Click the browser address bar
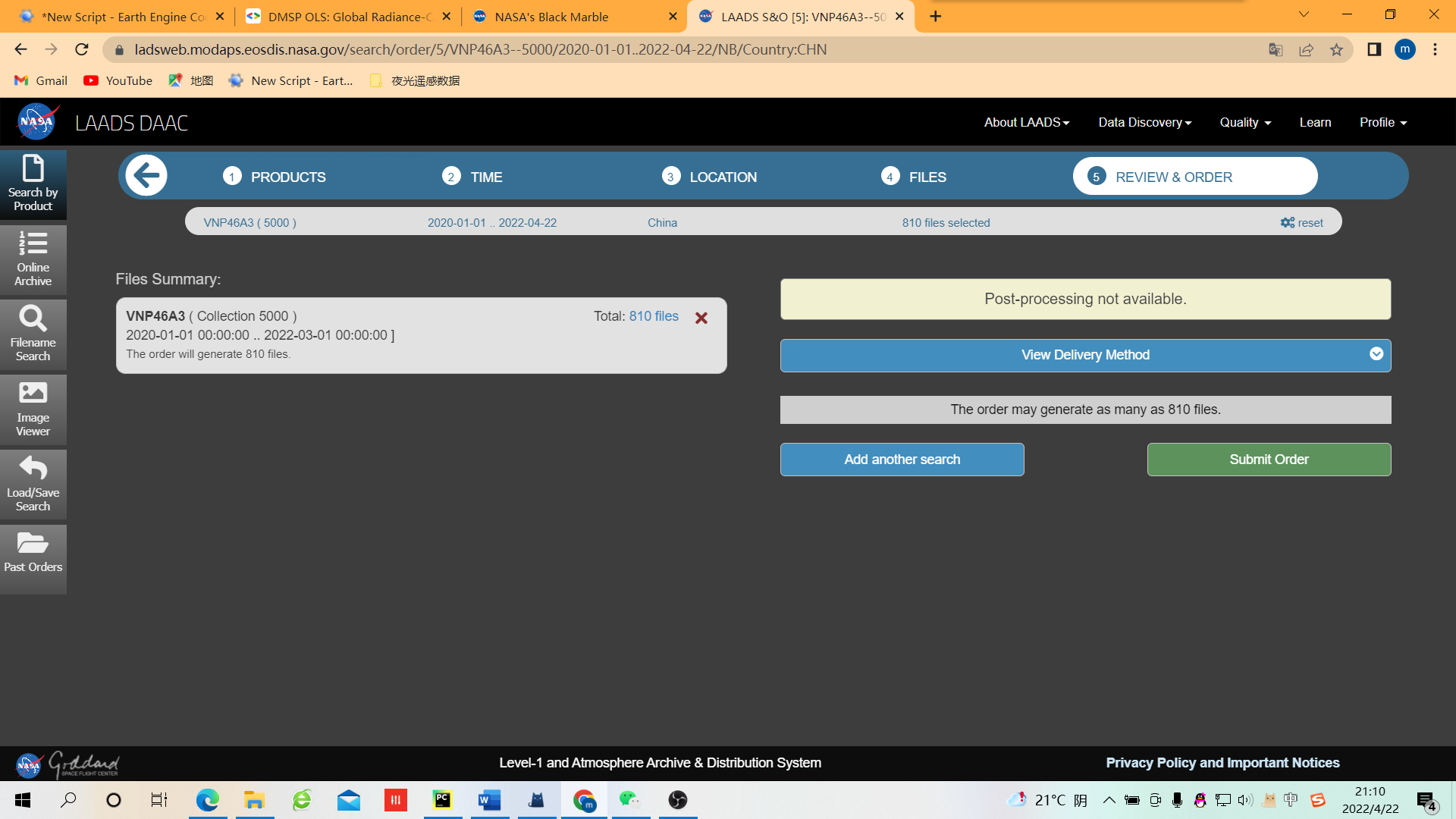Image resolution: width=1456 pixels, height=819 pixels. [682, 49]
